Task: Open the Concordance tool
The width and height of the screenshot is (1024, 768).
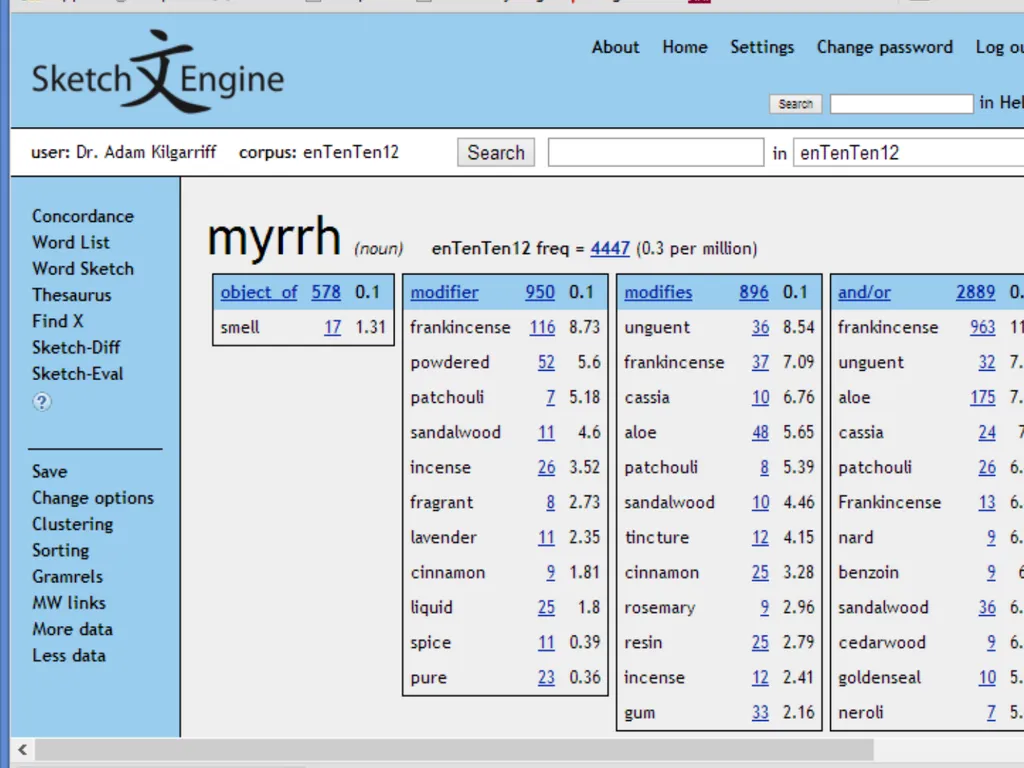Action: [83, 216]
